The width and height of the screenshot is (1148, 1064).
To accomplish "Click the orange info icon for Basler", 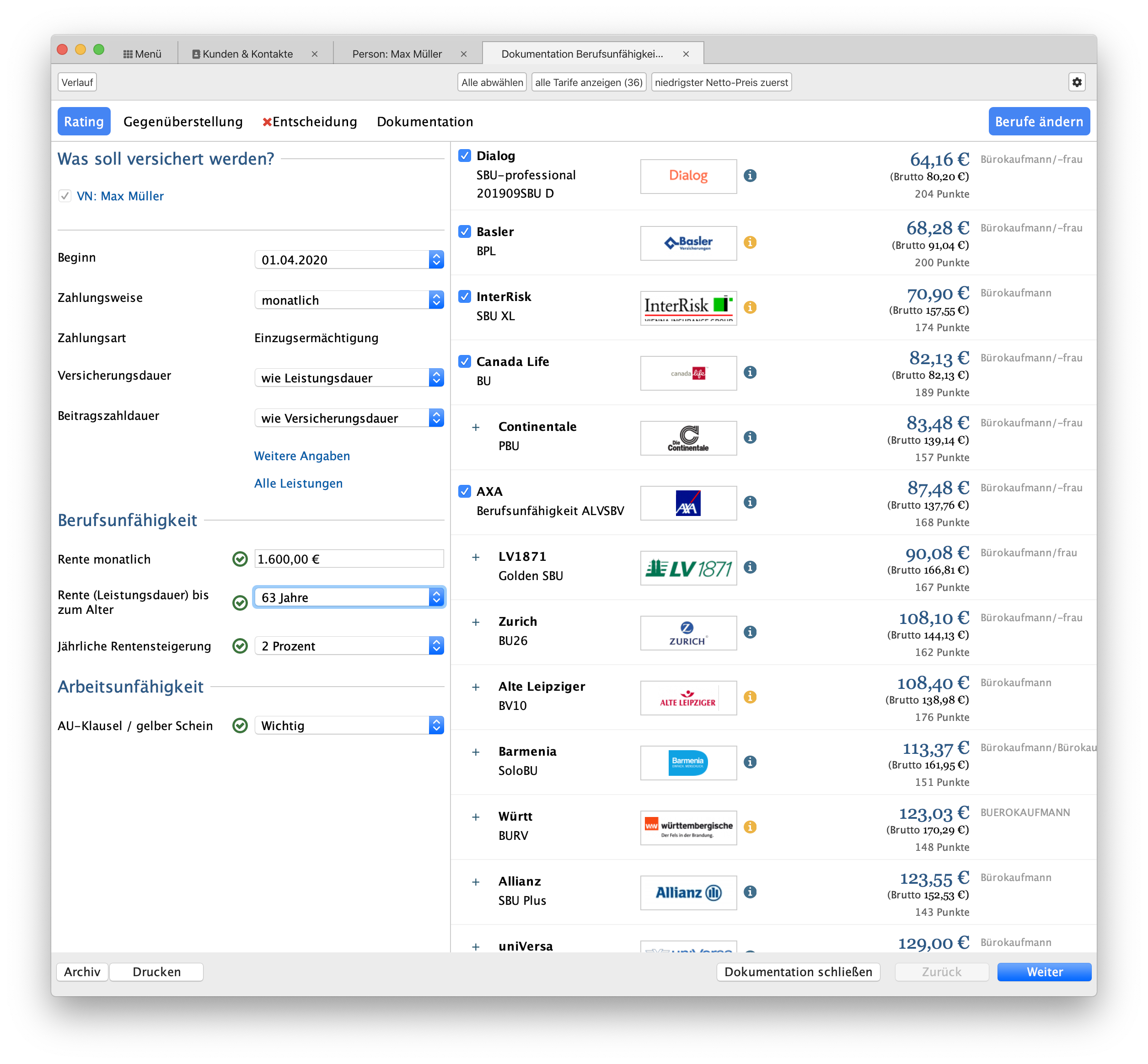I will tap(750, 242).
